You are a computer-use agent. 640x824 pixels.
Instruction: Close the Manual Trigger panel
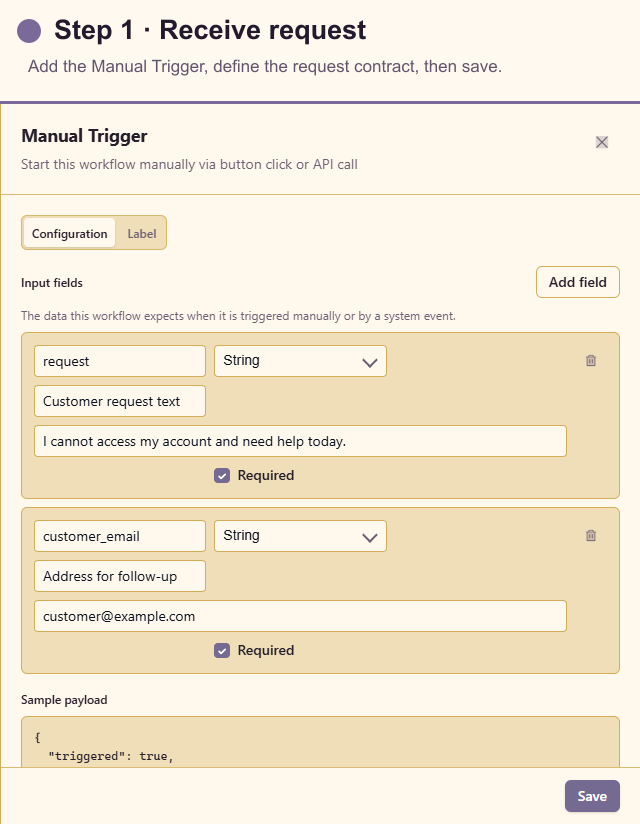(602, 142)
